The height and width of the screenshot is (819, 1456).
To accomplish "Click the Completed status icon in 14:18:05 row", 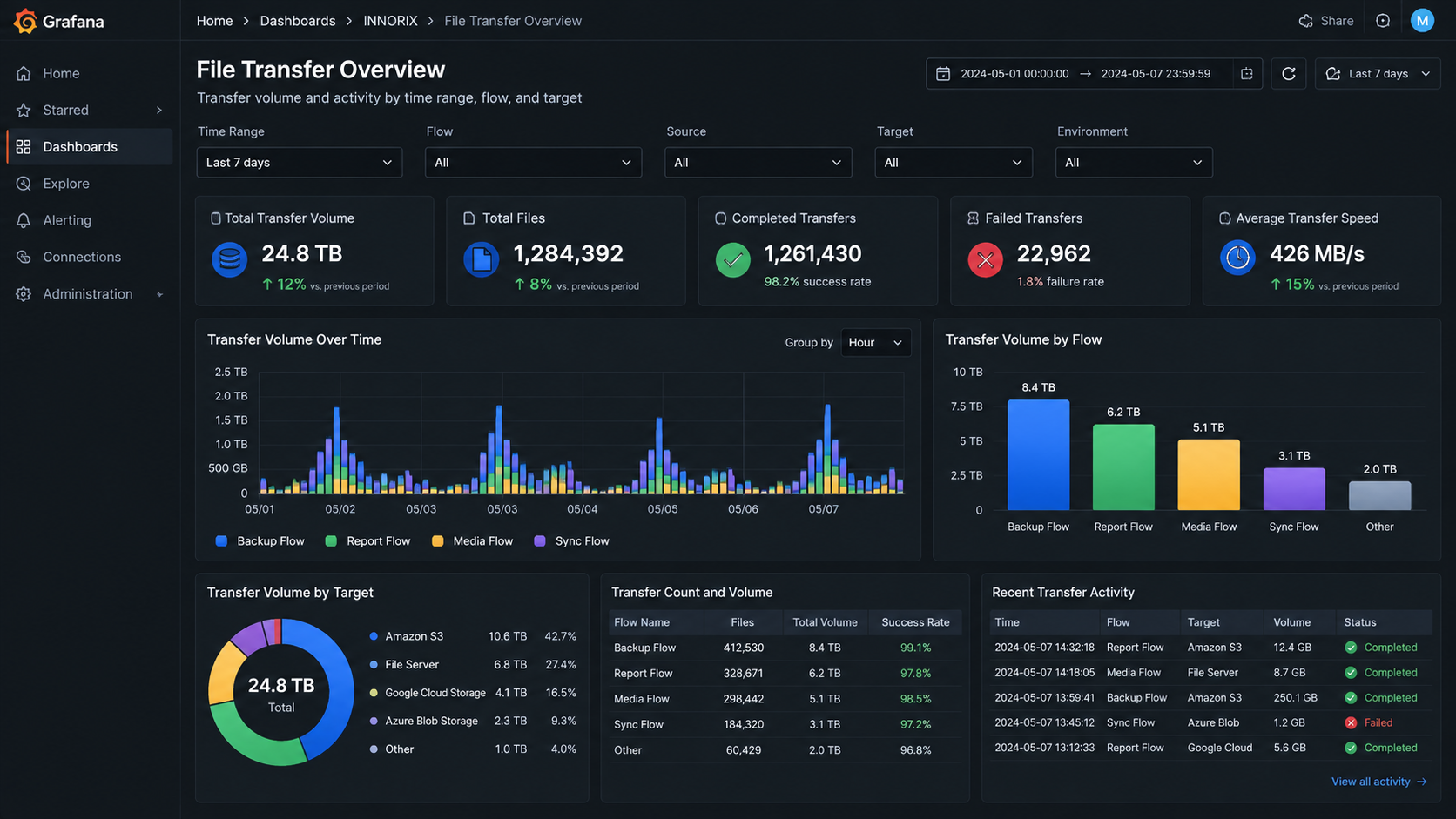I will (1351, 673).
